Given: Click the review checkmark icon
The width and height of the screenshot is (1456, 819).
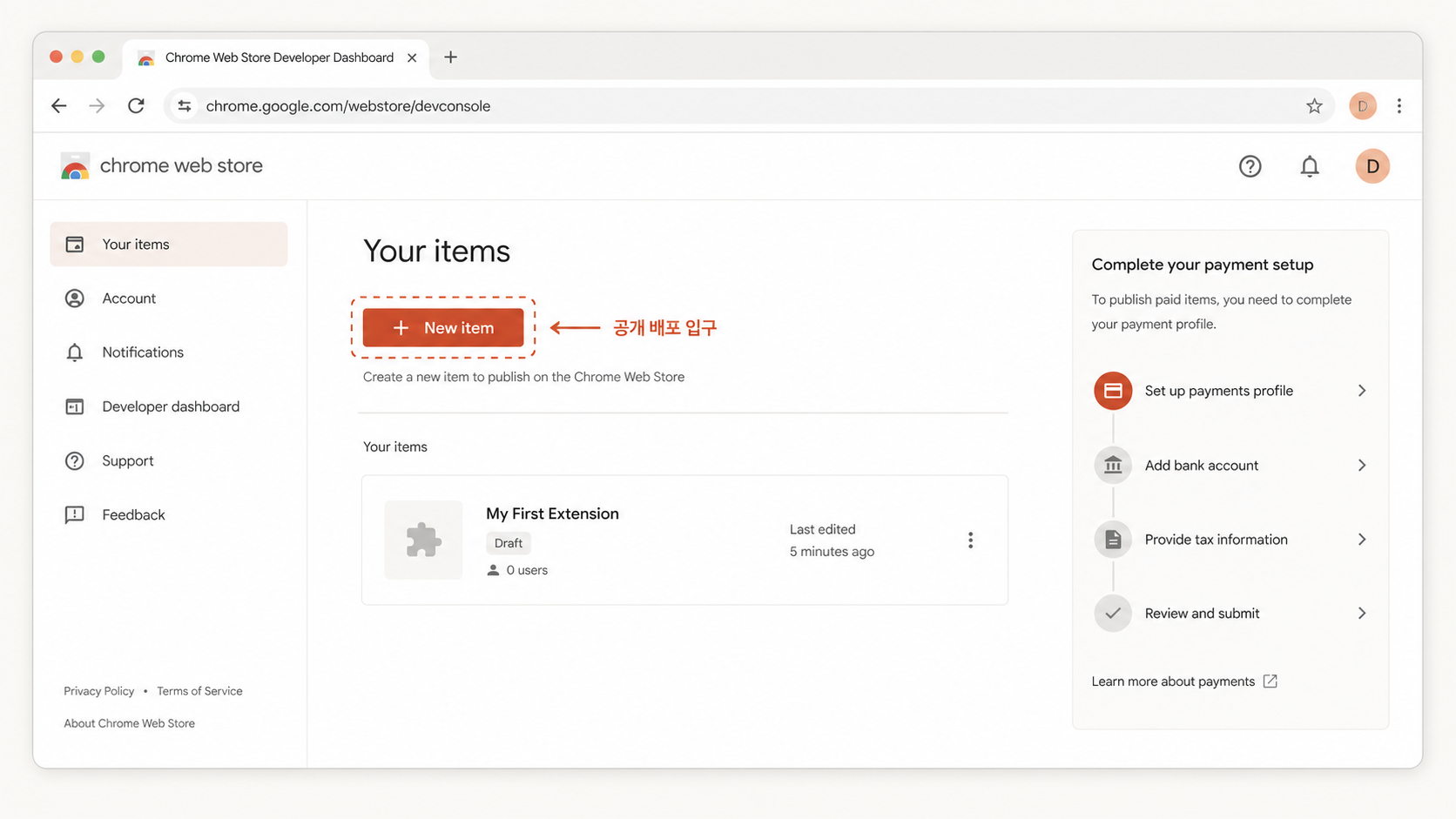Looking at the screenshot, I should point(1113,614).
